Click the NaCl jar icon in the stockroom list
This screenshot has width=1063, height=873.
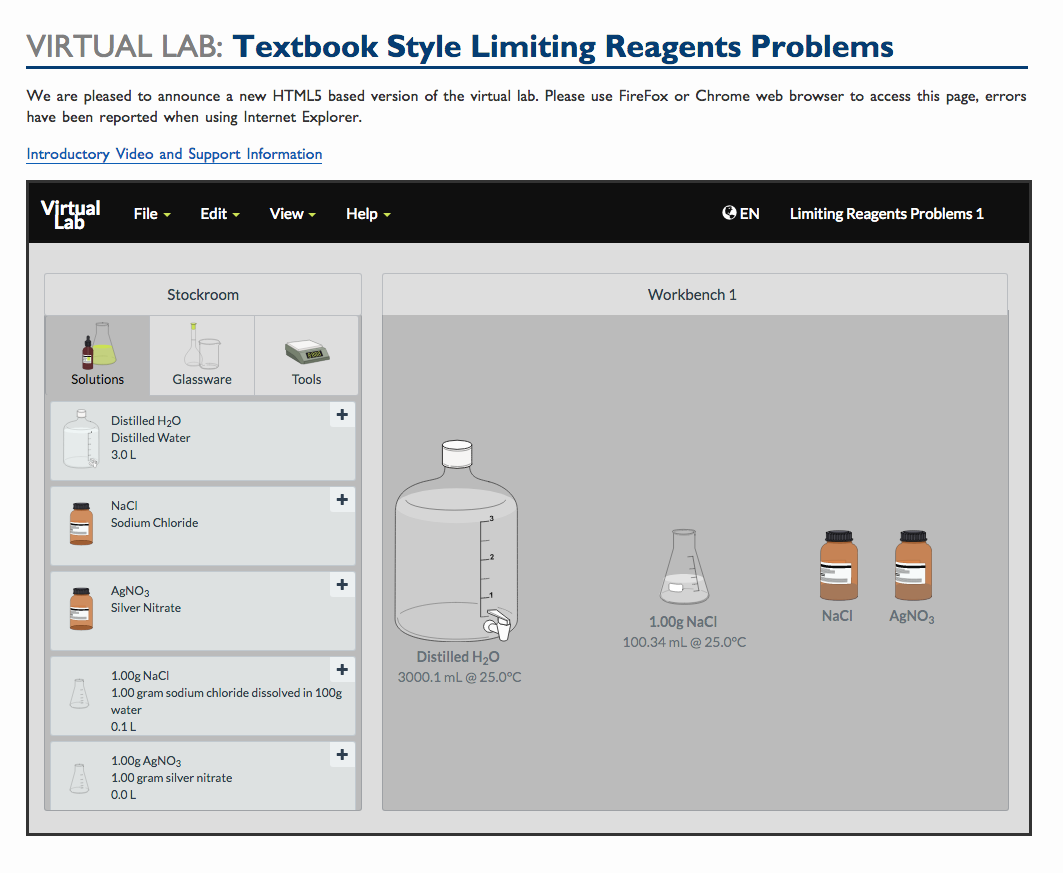[80, 522]
